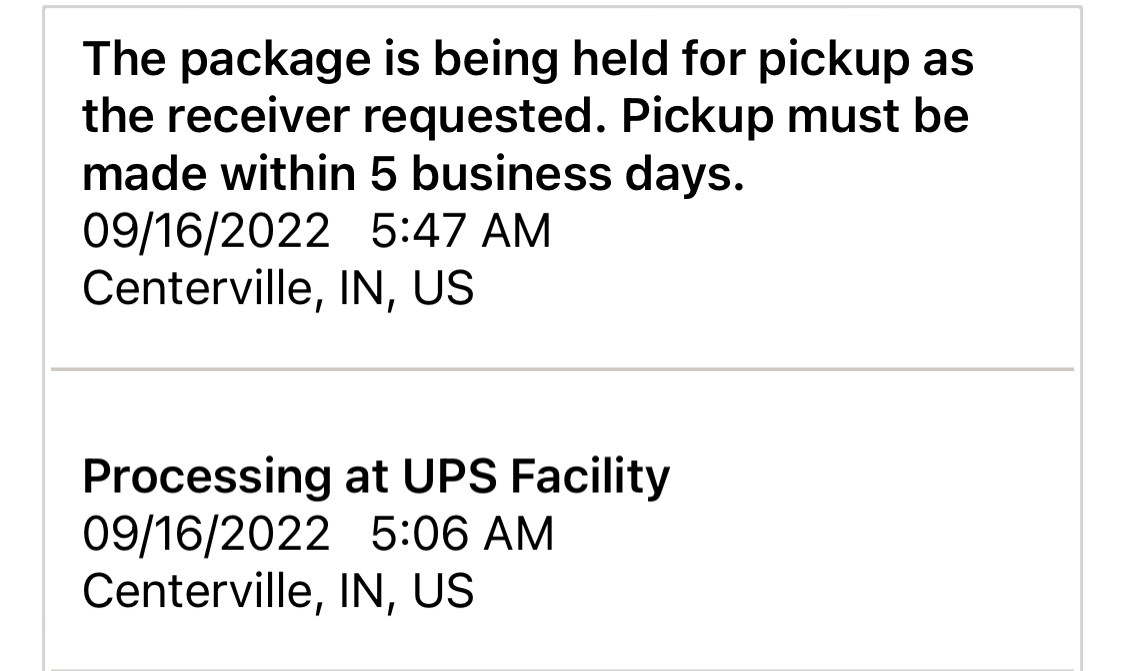Click the 5:47 AM timestamp
Image resolution: width=1125 pixels, height=671 pixels.
460,232
